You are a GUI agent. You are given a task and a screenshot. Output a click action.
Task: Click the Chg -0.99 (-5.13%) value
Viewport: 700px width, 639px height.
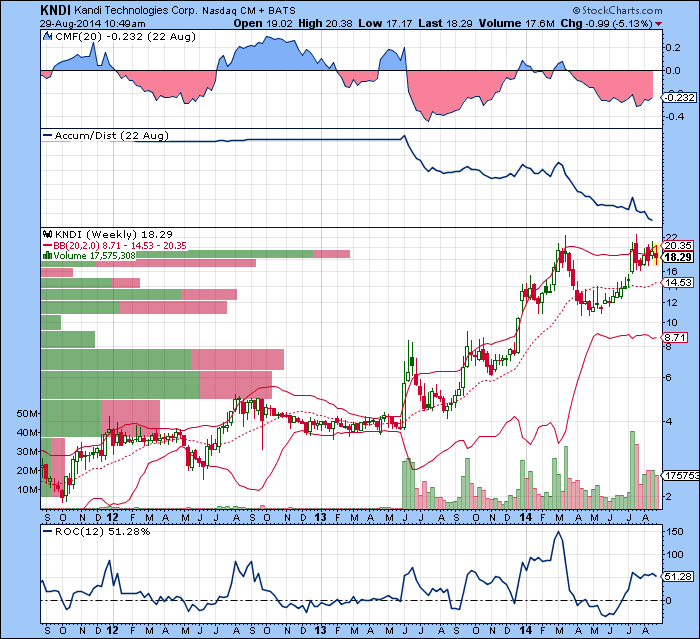[x=606, y=23]
